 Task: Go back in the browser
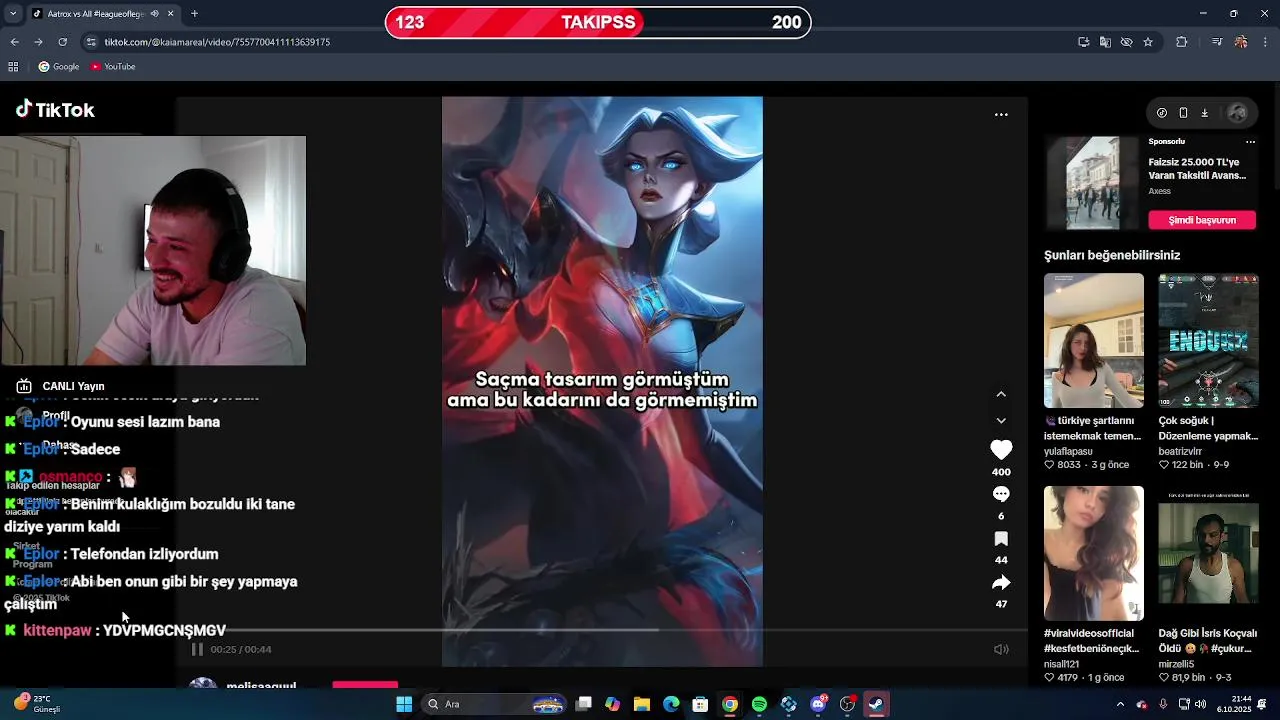tap(14, 42)
